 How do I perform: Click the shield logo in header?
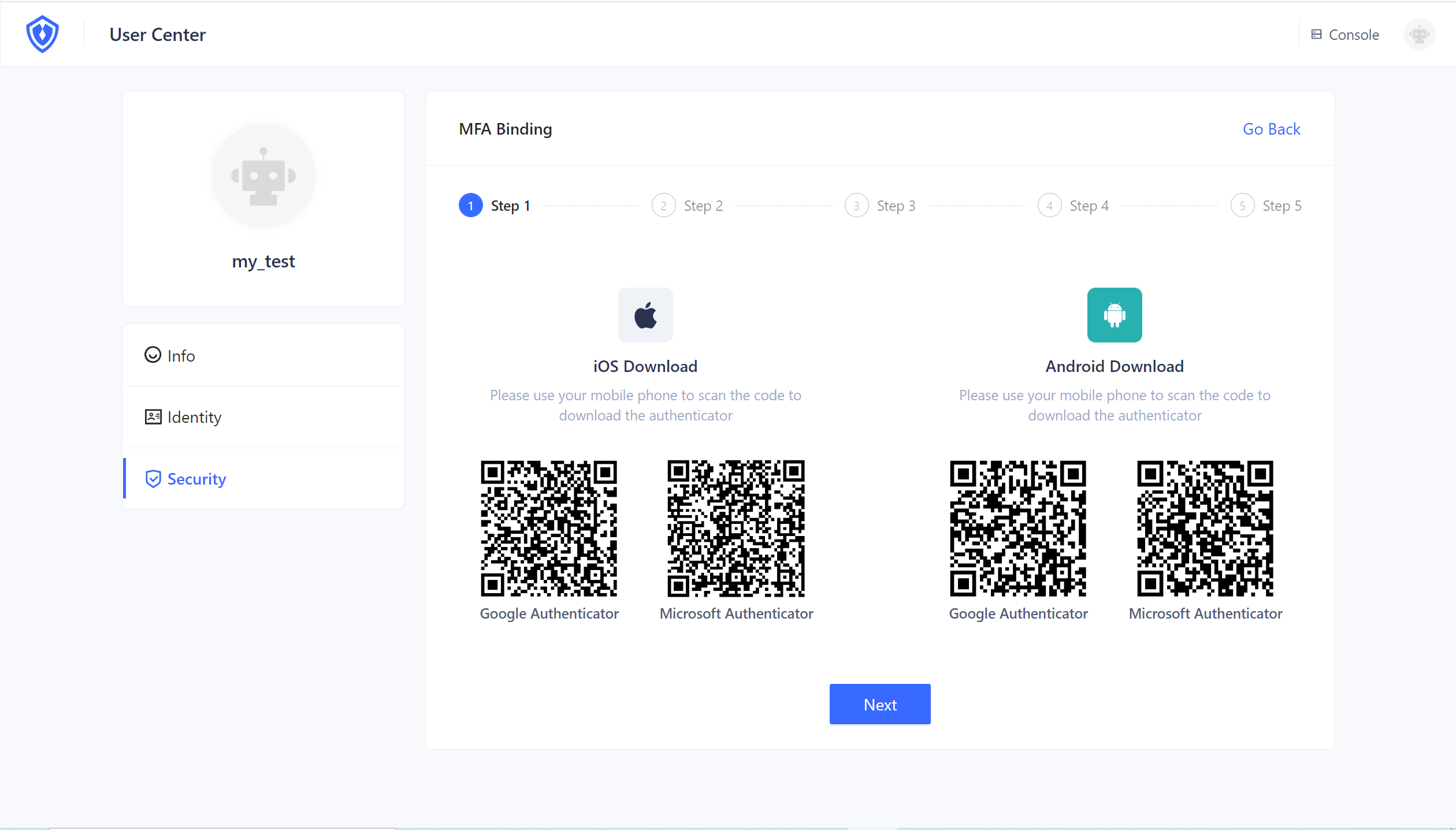click(x=42, y=34)
